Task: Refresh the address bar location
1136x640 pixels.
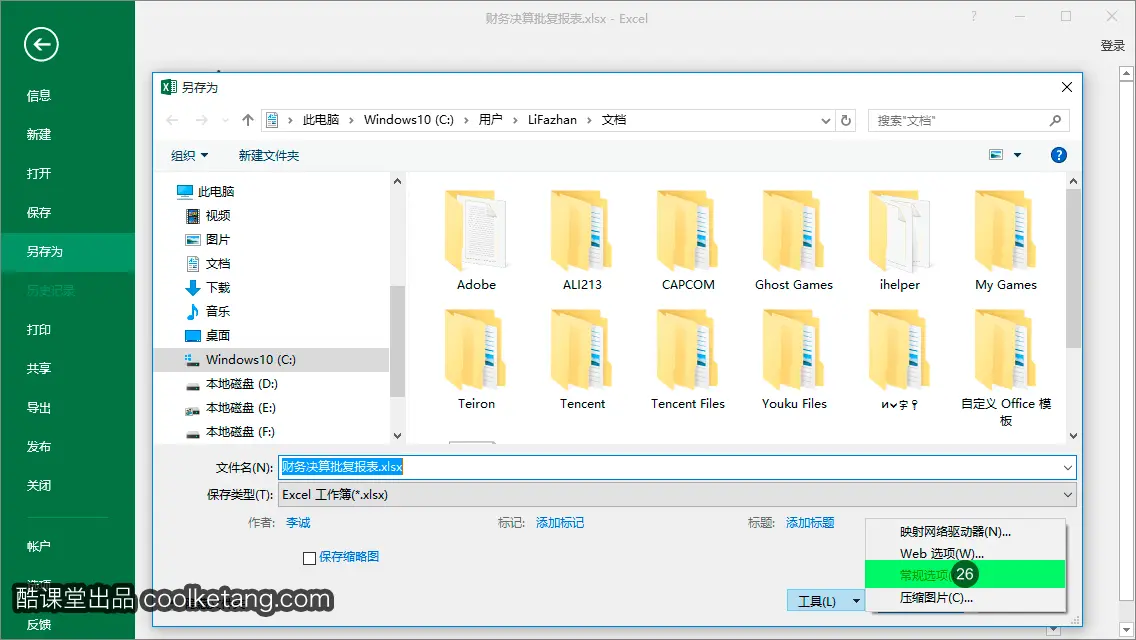Action: pos(845,120)
